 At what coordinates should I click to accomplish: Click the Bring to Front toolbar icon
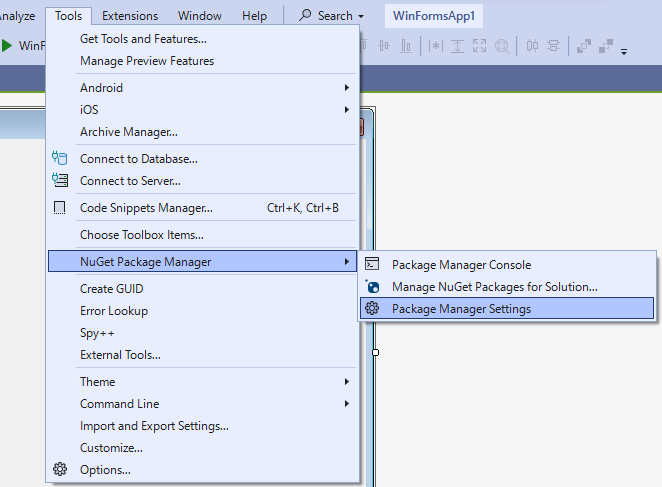pos(583,46)
